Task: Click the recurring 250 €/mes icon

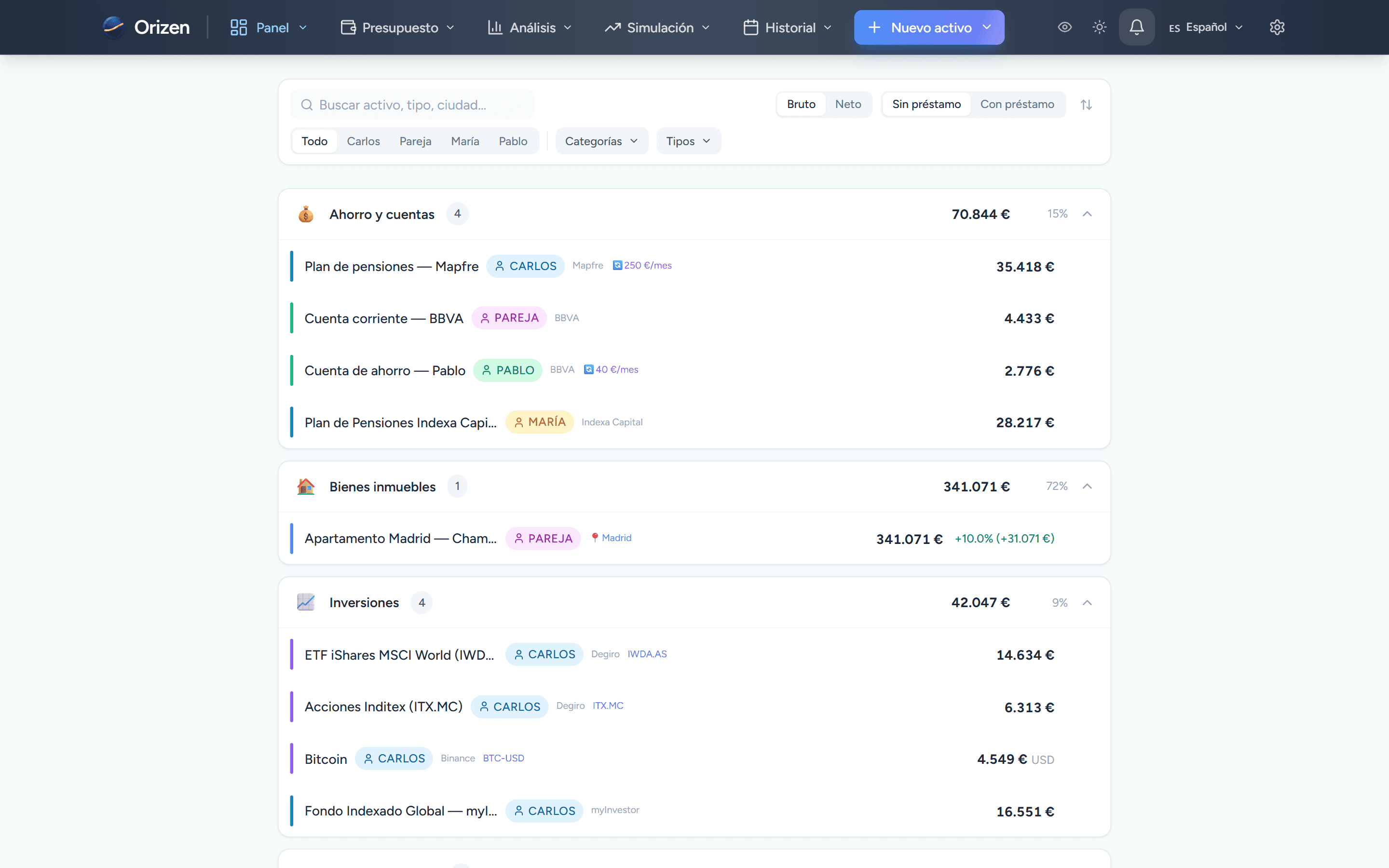Action: (x=617, y=265)
